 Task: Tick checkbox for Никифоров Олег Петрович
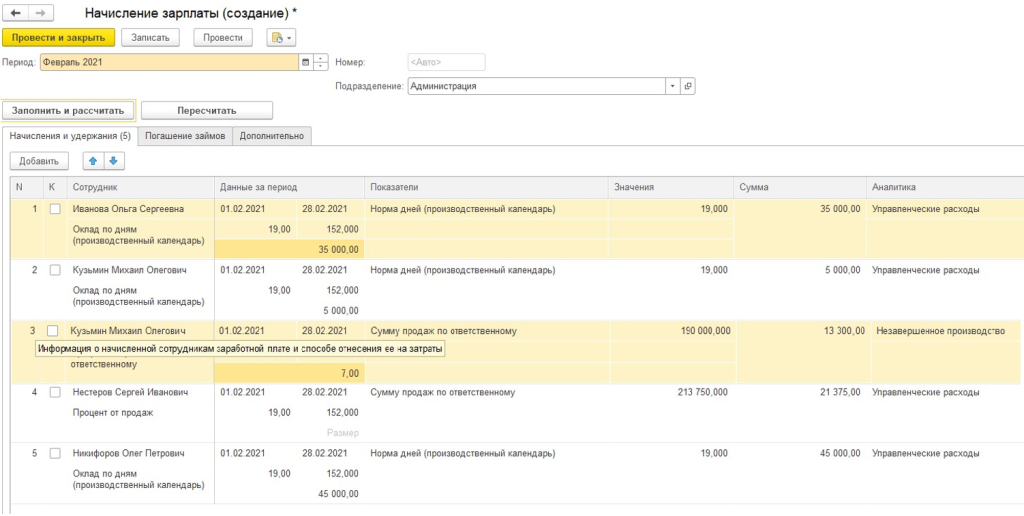tap(55, 453)
